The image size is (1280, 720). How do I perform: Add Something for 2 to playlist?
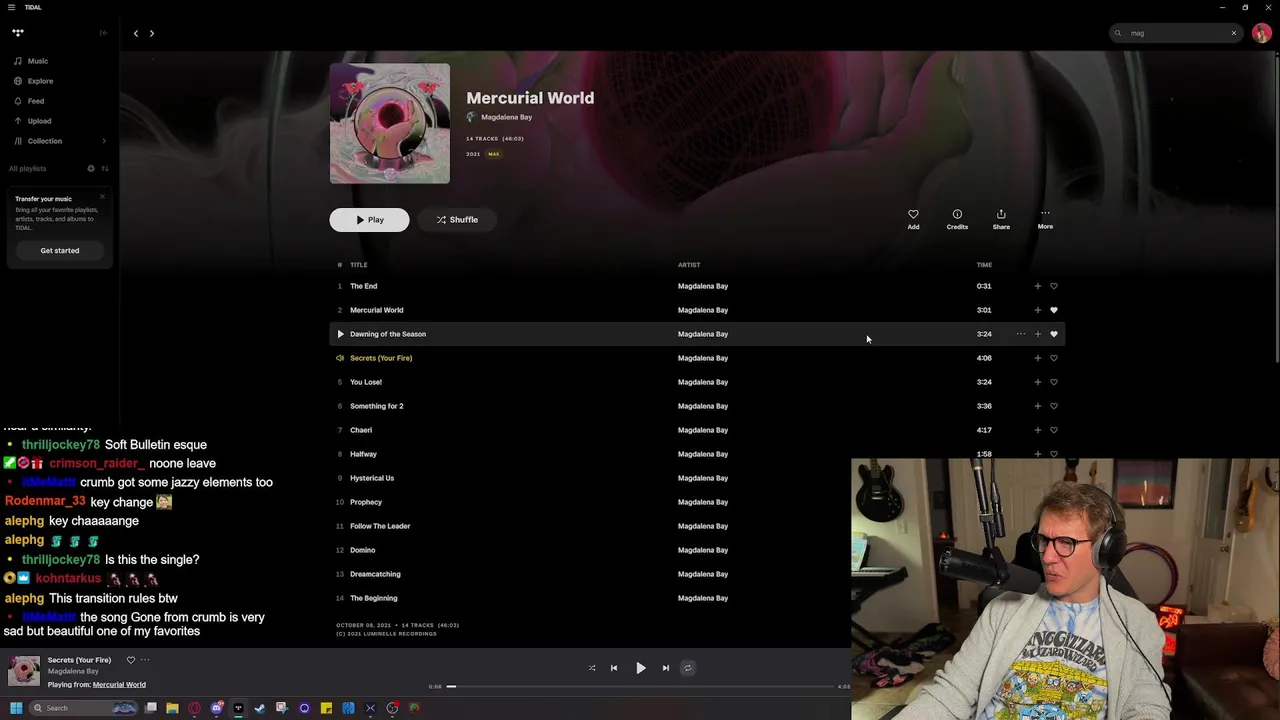[x=1037, y=406]
